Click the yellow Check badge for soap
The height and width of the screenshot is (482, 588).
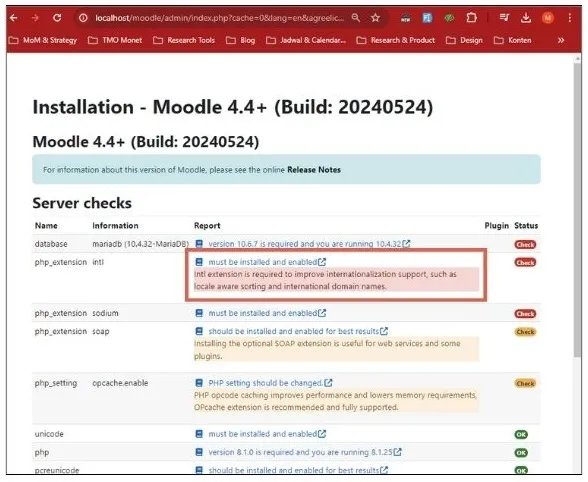click(x=525, y=332)
